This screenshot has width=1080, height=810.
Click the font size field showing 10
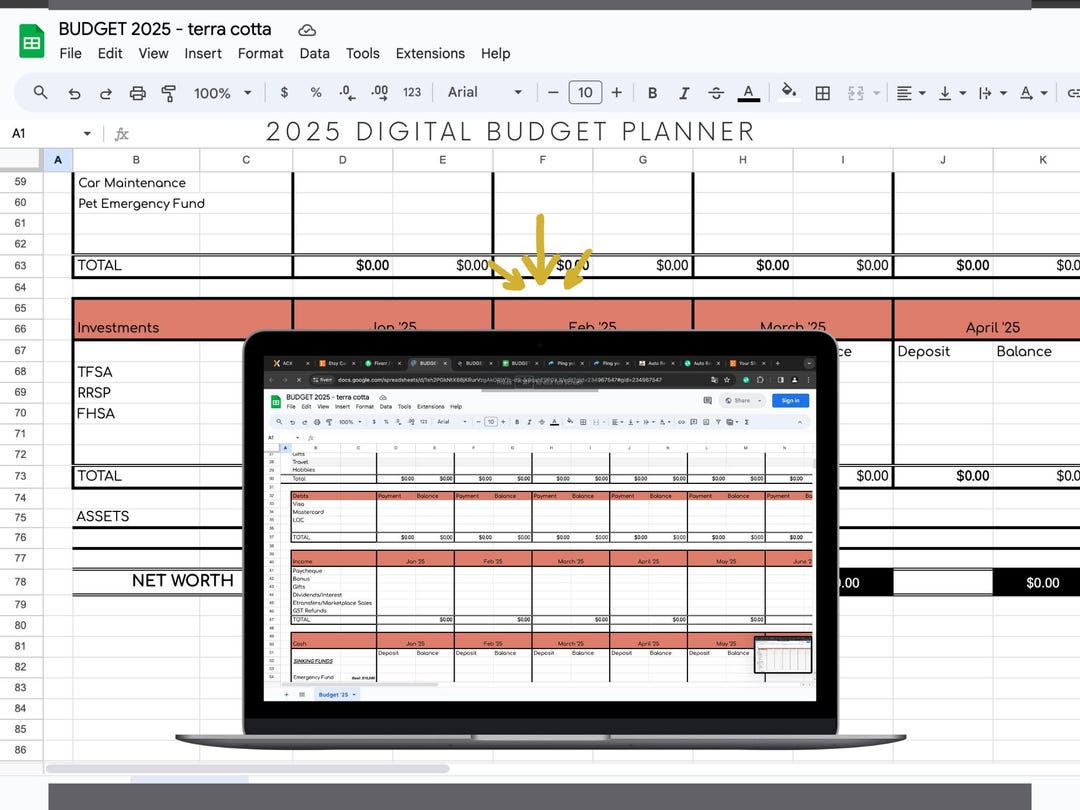click(x=585, y=92)
